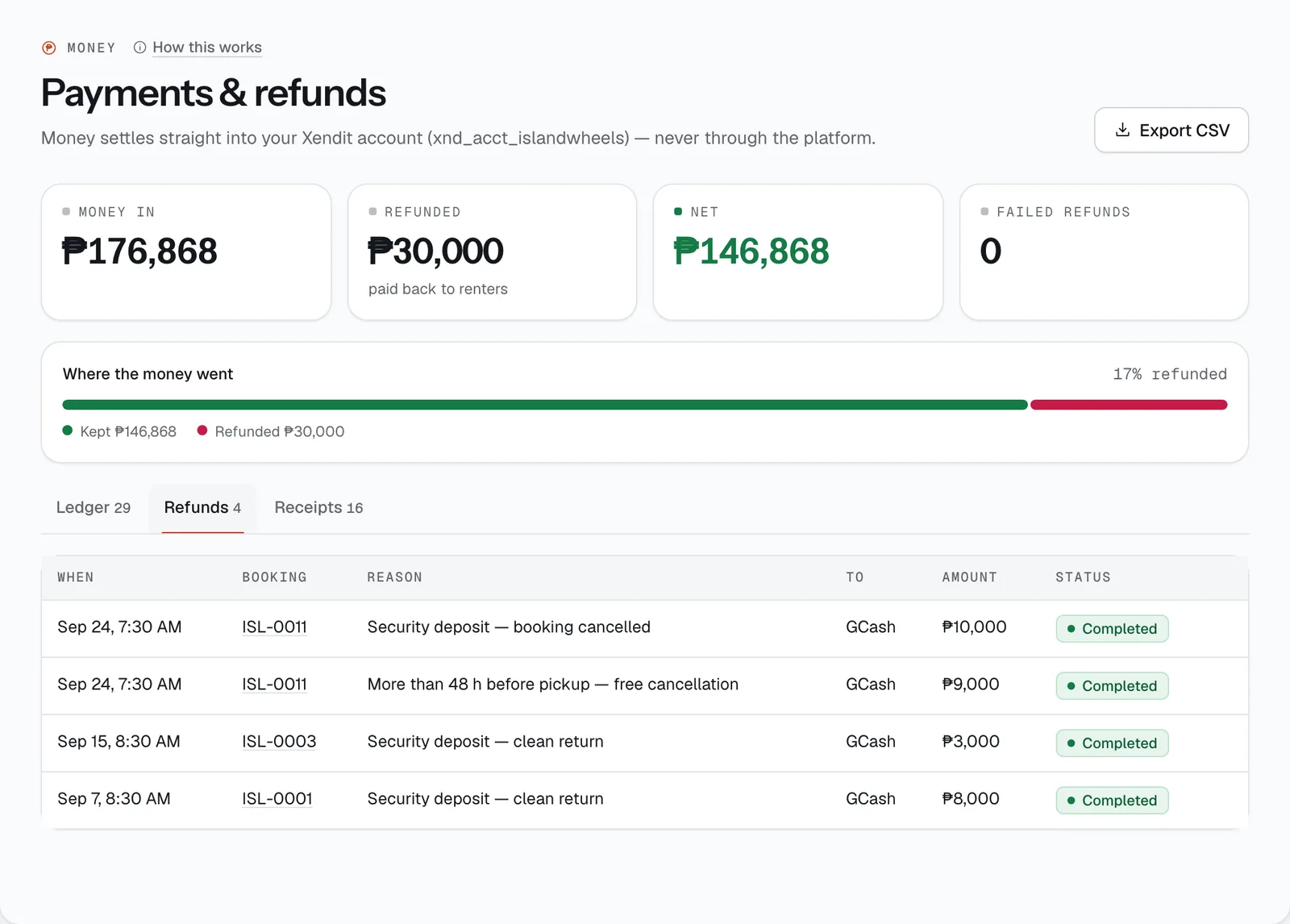Click the REASON column header
The height and width of the screenshot is (924, 1290).
394,577
